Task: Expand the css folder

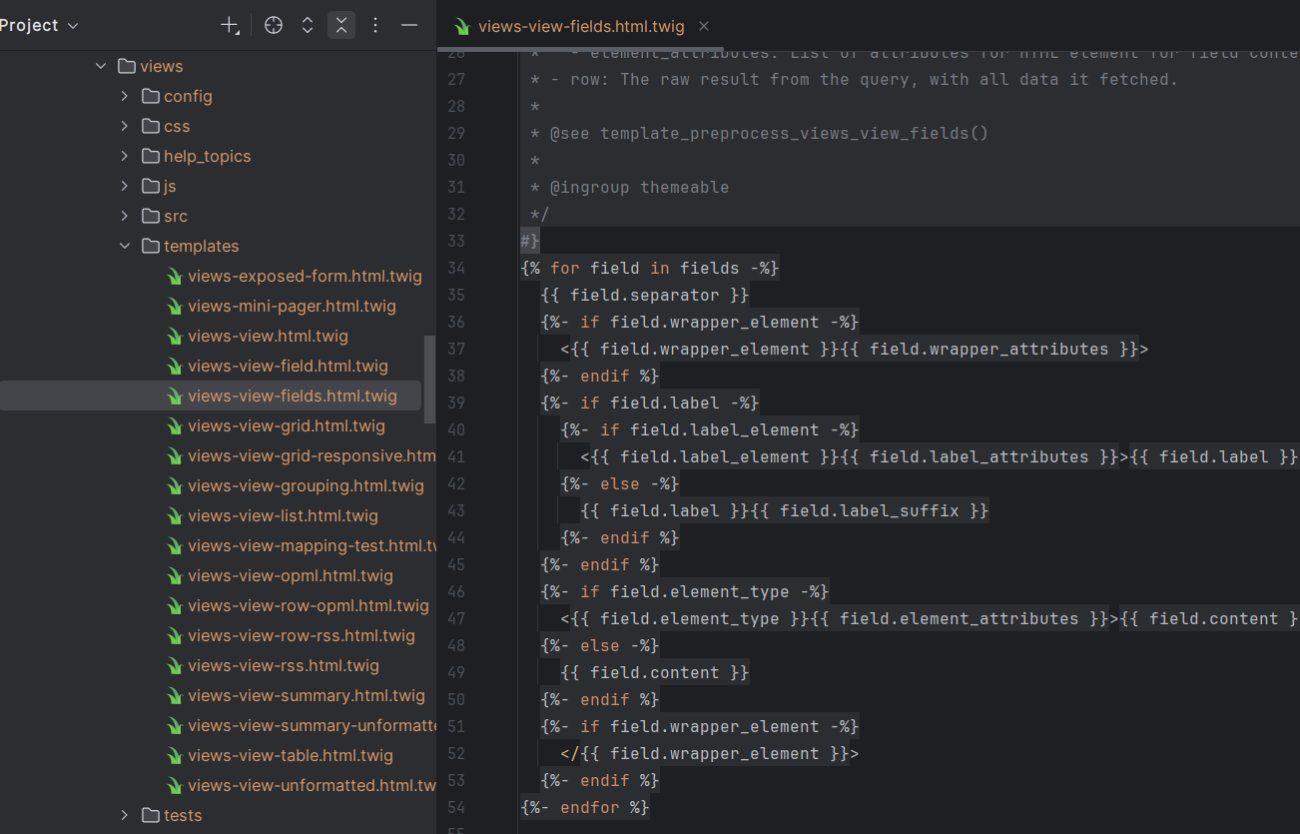Action: click(124, 126)
